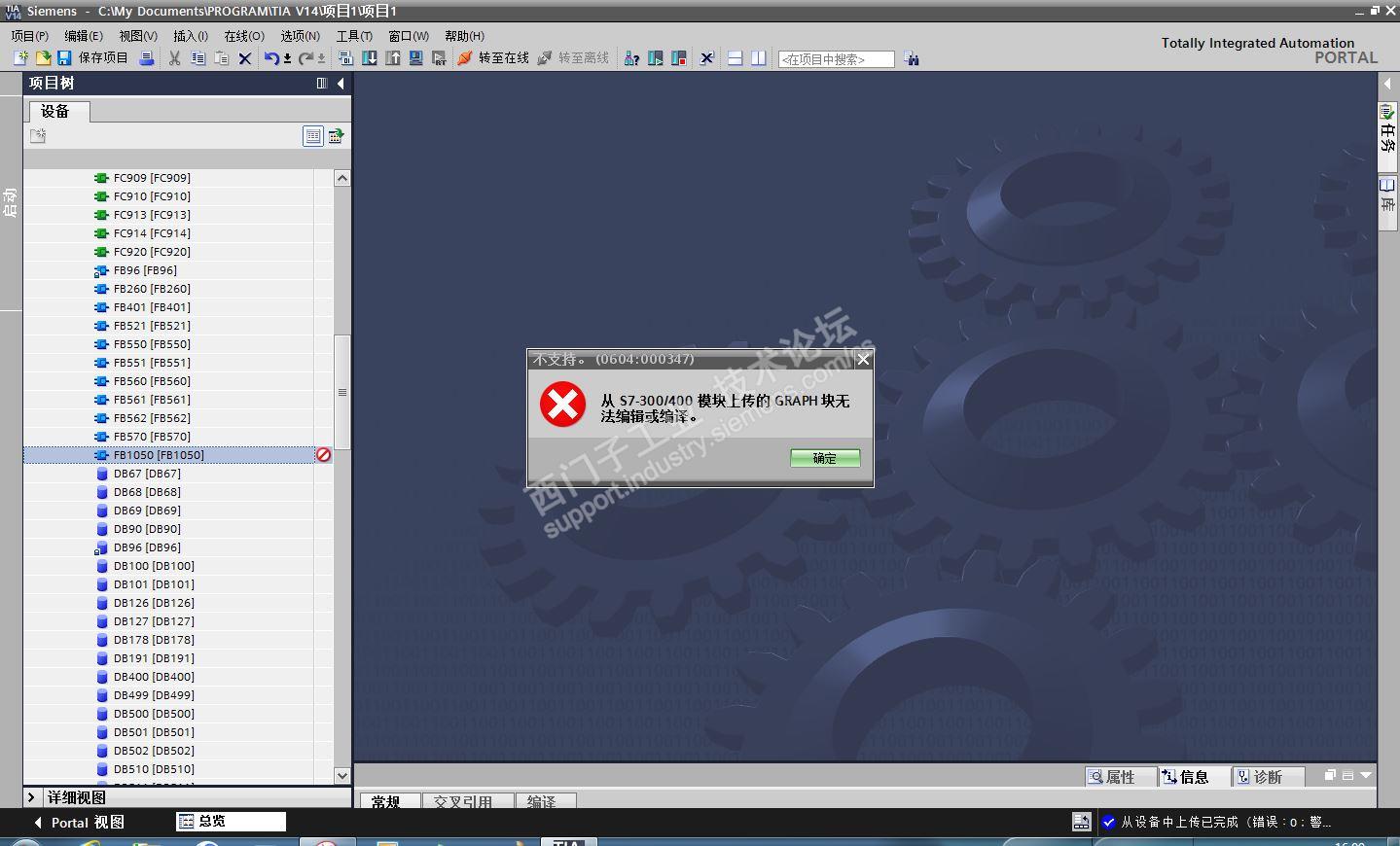The width and height of the screenshot is (1400, 846).
Task: Split editor space horizontally
Action: (735, 58)
